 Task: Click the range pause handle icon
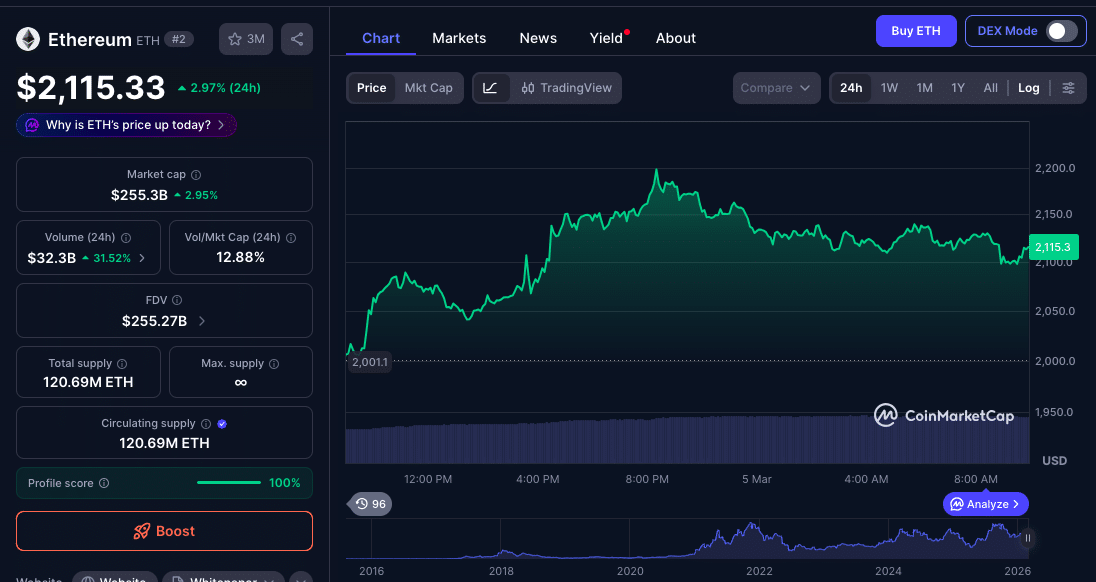tap(1028, 538)
